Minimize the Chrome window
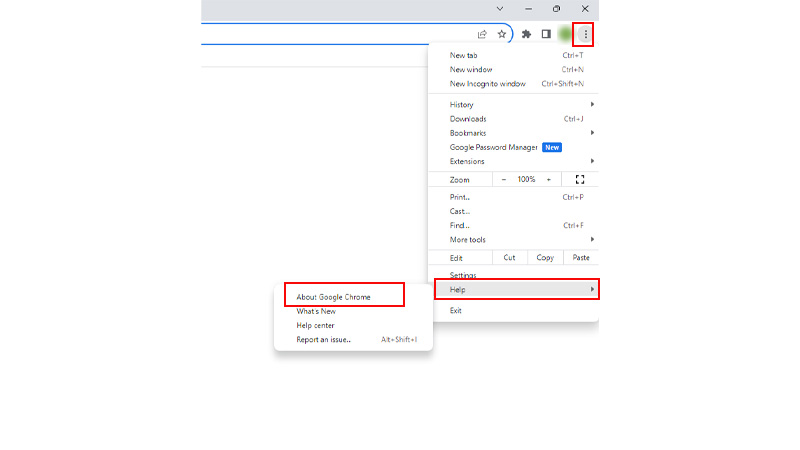This screenshot has width=800, height=450. [x=529, y=9]
